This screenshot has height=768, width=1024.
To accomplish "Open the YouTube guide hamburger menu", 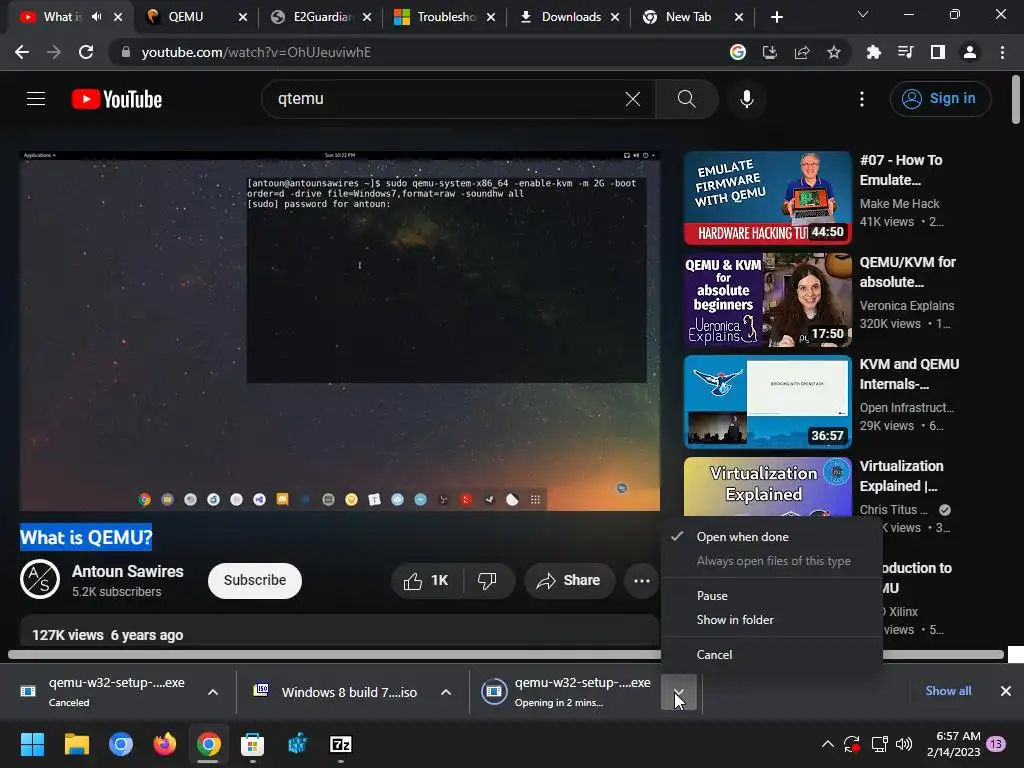I will pos(36,99).
